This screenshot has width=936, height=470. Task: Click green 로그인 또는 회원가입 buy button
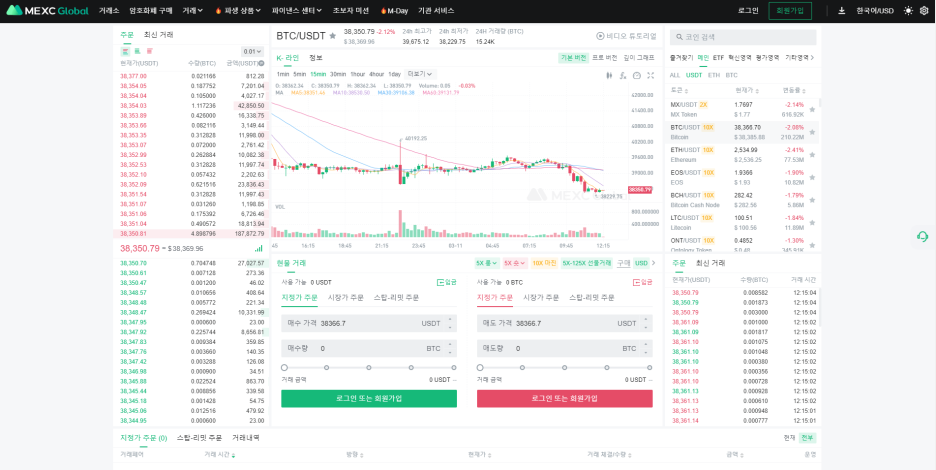point(369,398)
